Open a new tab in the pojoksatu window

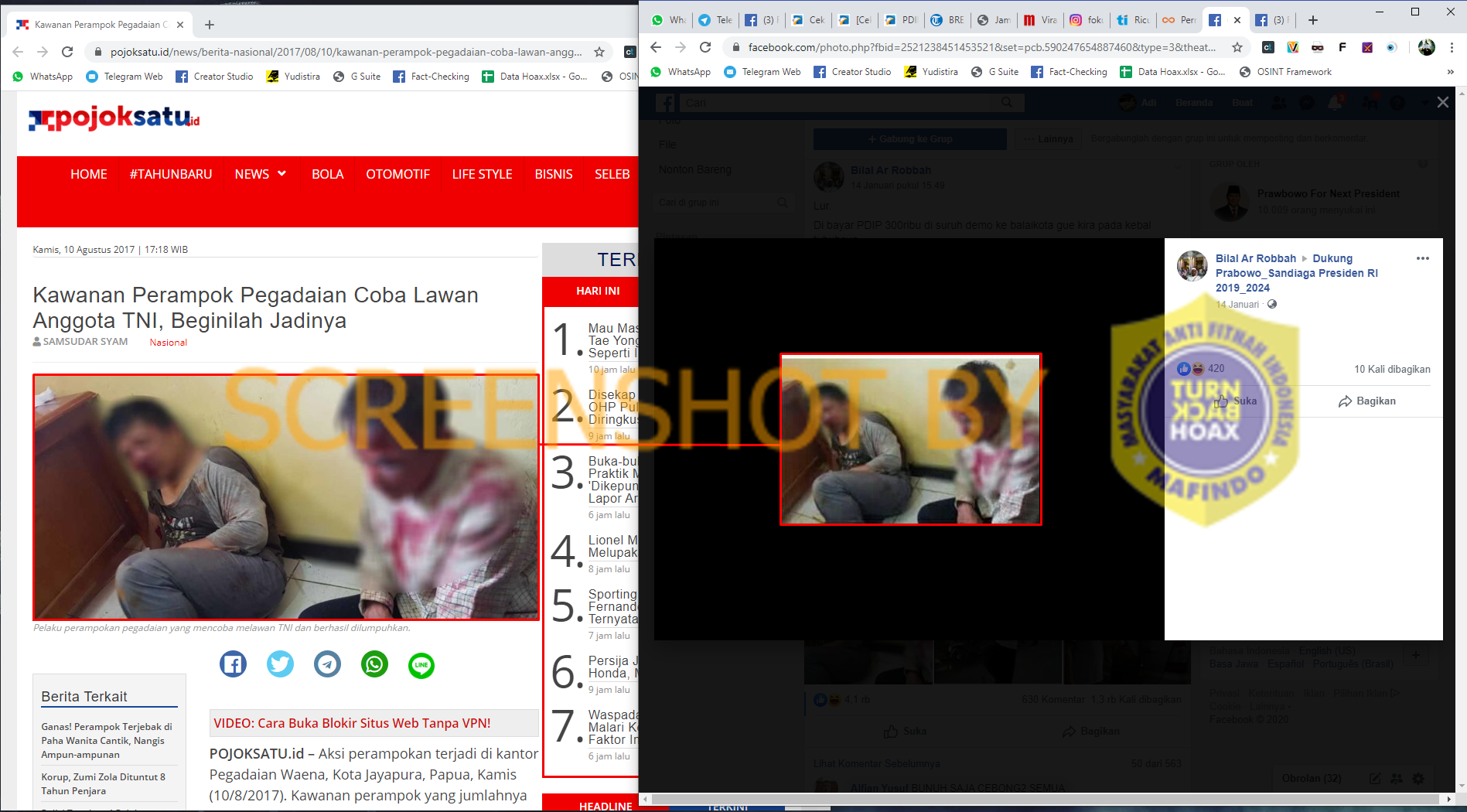(x=209, y=25)
